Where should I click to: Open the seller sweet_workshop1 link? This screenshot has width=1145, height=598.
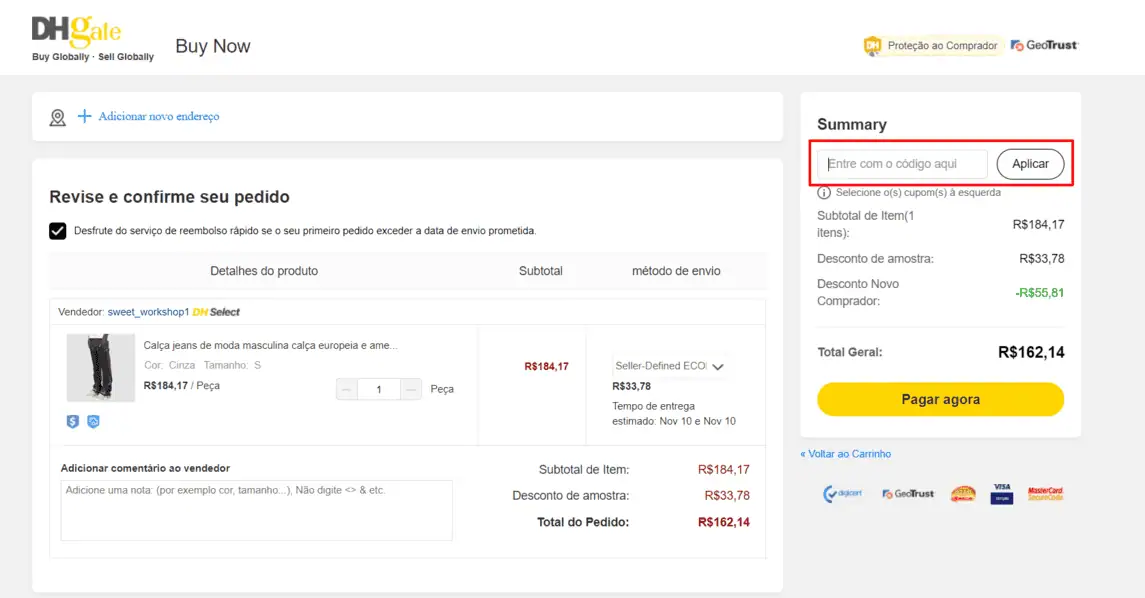coord(148,312)
